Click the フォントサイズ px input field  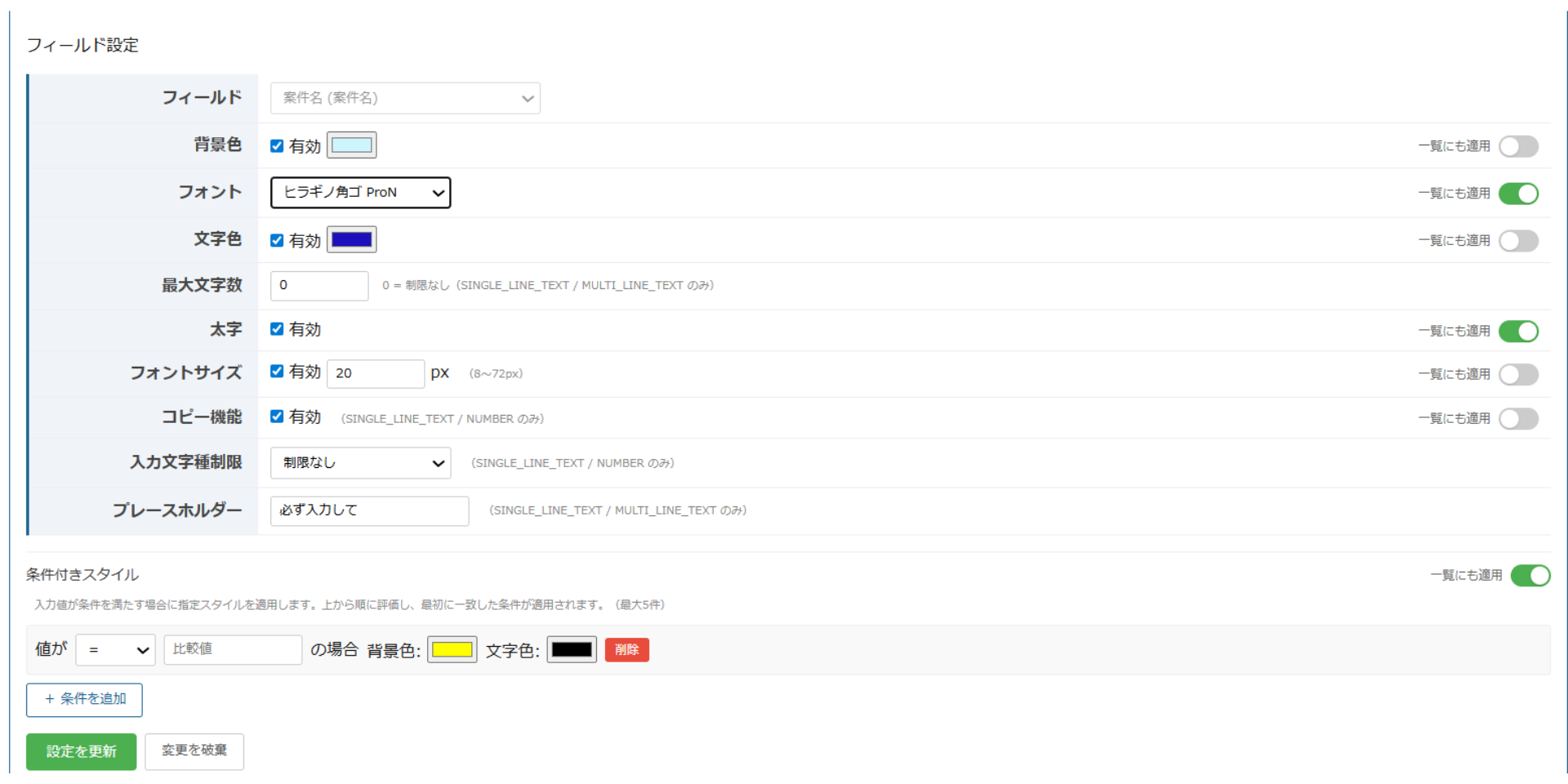click(x=375, y=373)
